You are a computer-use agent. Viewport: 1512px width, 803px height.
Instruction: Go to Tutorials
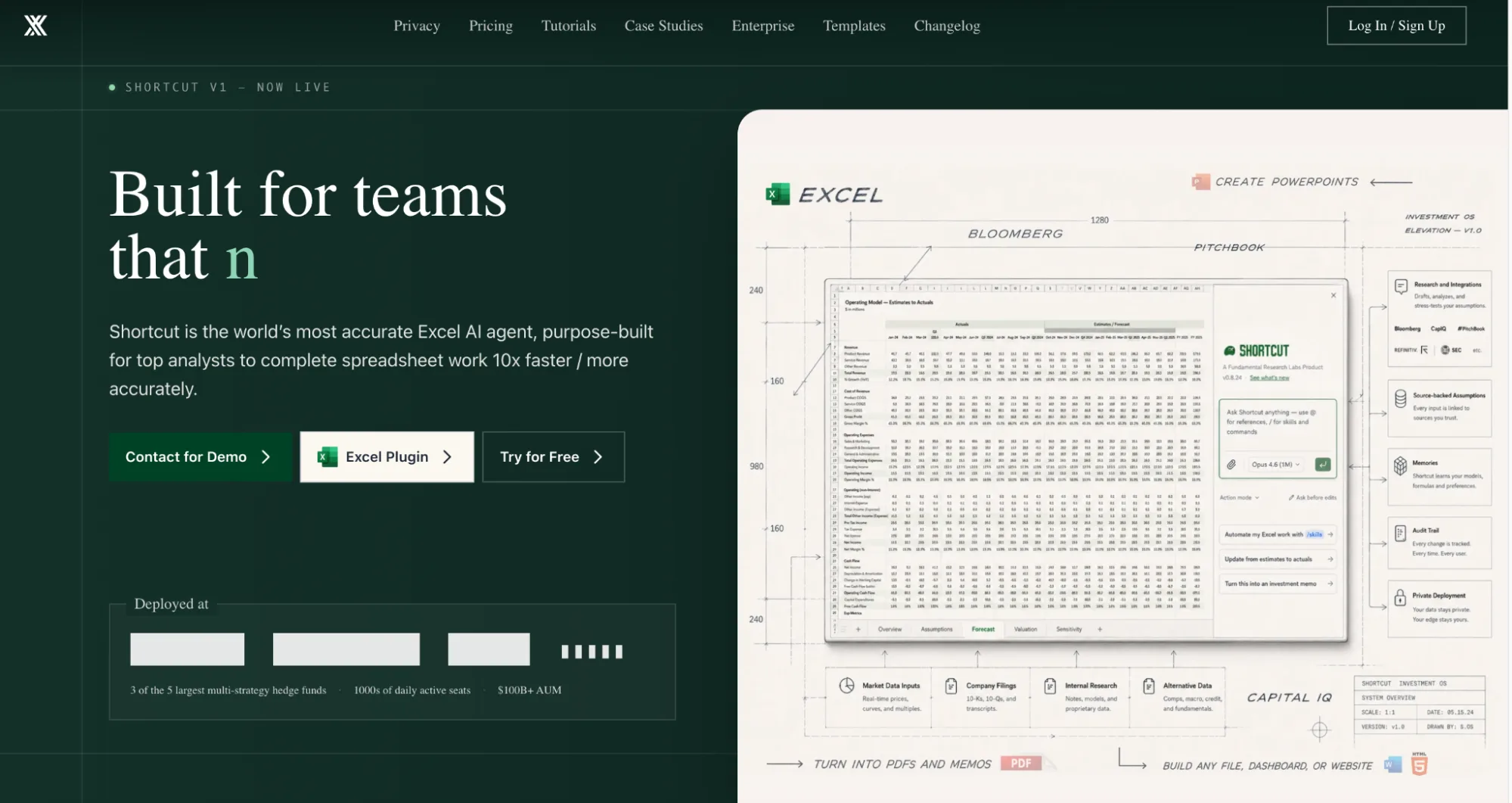[x=568, y=26]
